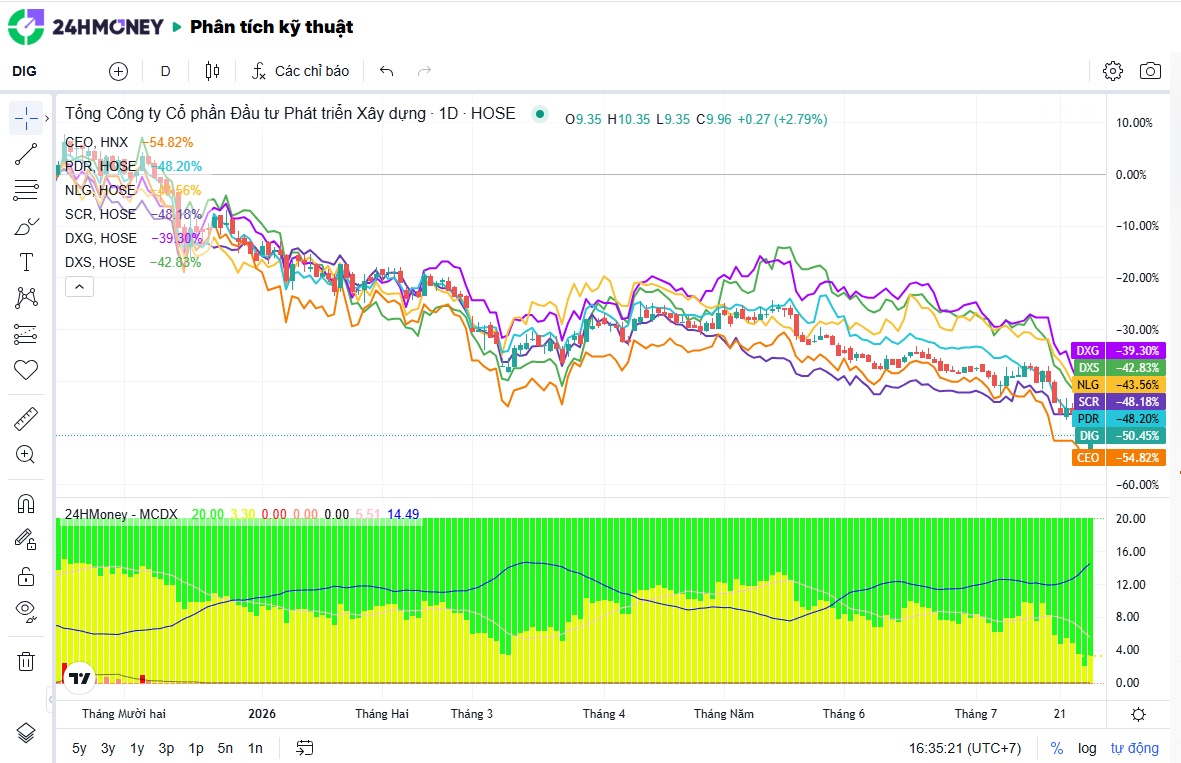
Task: Open the go to date calendar icon
Action: pos(304,748)
